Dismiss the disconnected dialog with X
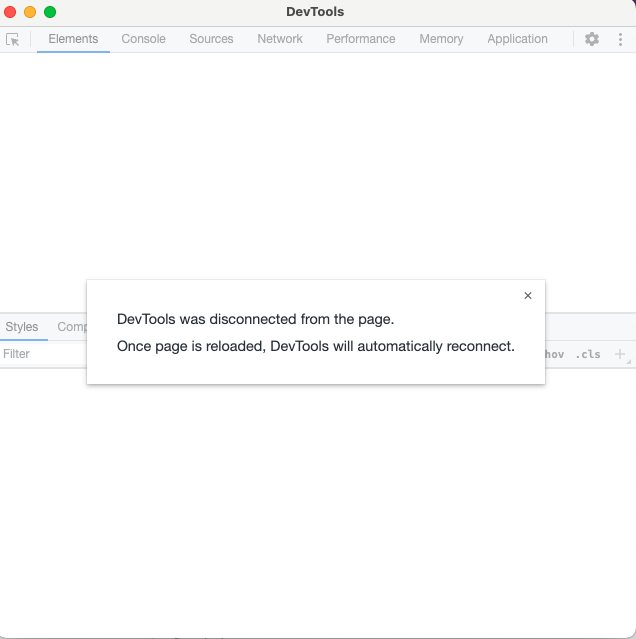Screen dimensions: 636x639 click(x=528, y=295)
